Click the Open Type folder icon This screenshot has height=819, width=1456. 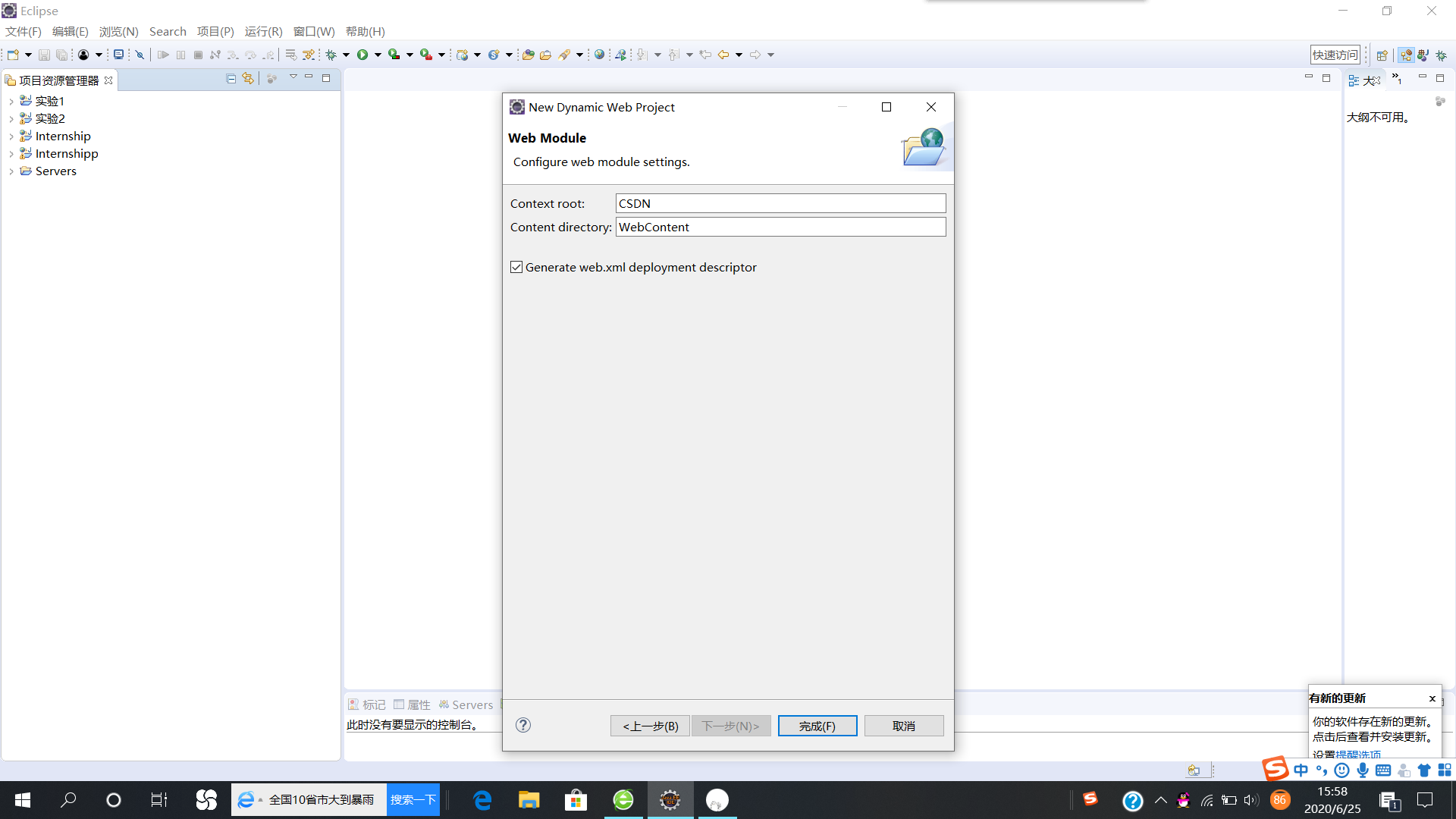pyautogui.click(x=529, y=55)
